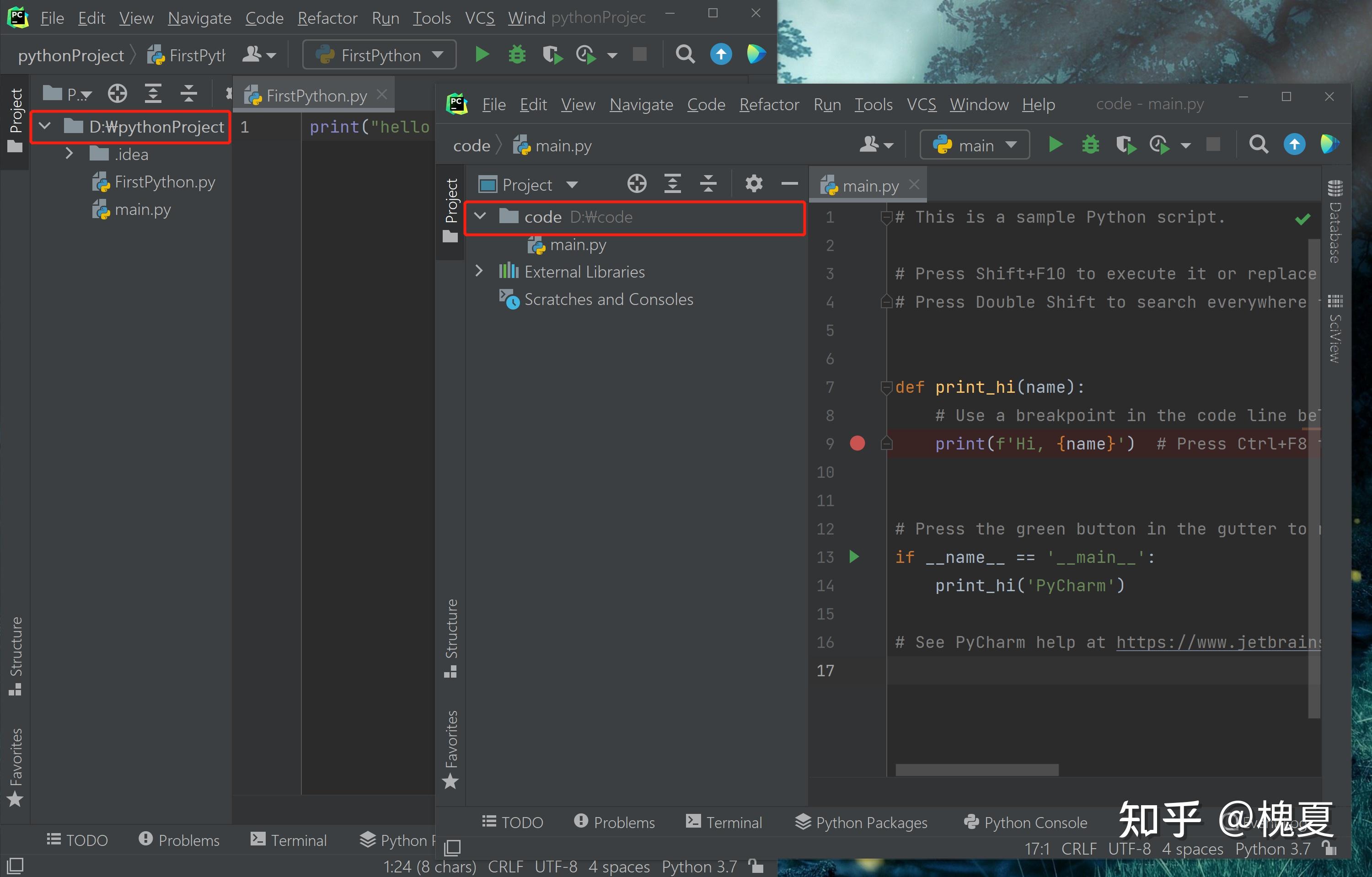Click run gutter arrow on line 13
Screen dimensions: 1372x877
(x=853, y=556)
